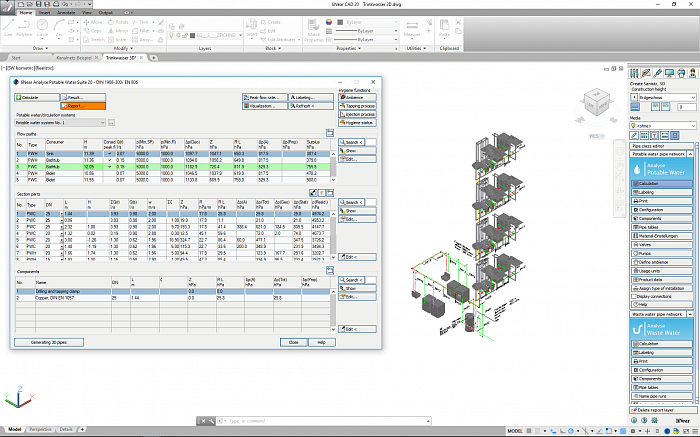Open the Insert ribbon tab
Screen dimensions: 700x437
coord(44,12)
